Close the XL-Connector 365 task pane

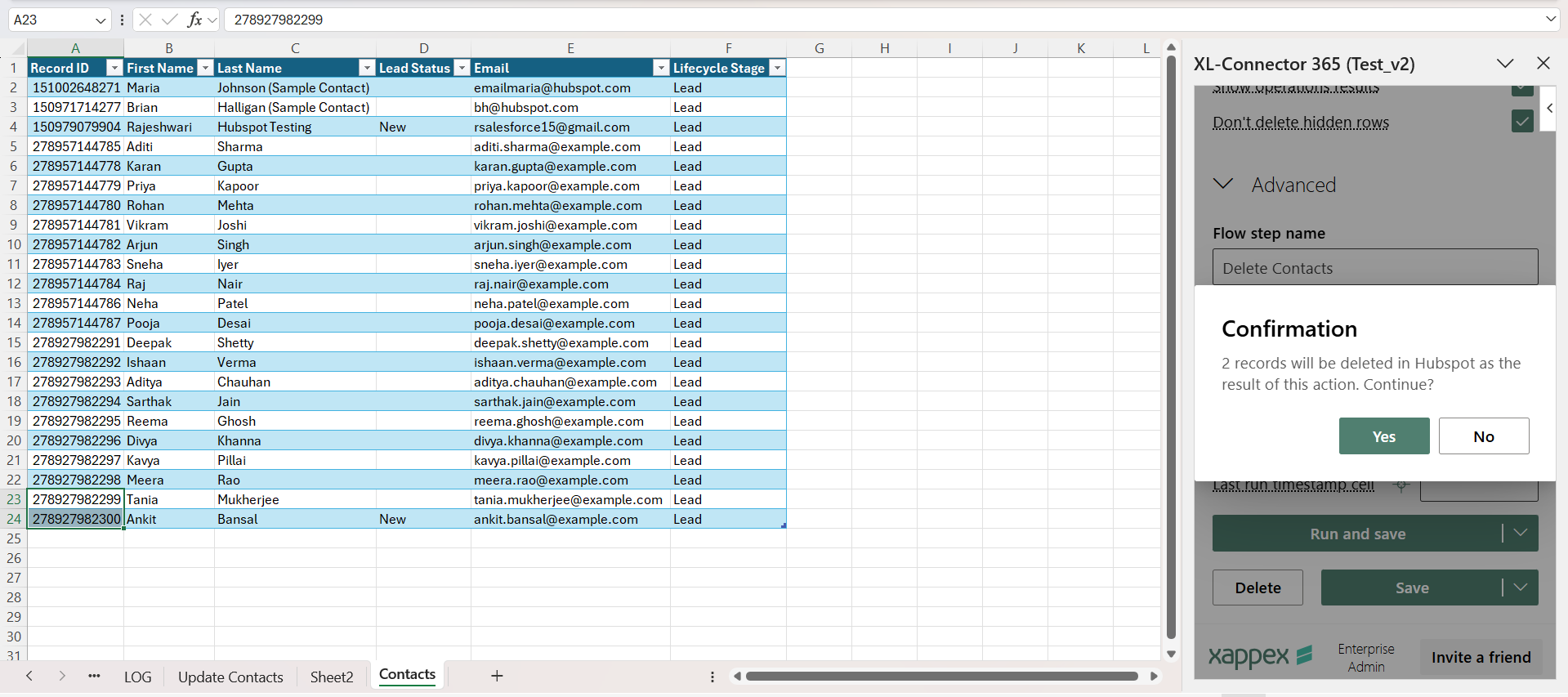1543,64
